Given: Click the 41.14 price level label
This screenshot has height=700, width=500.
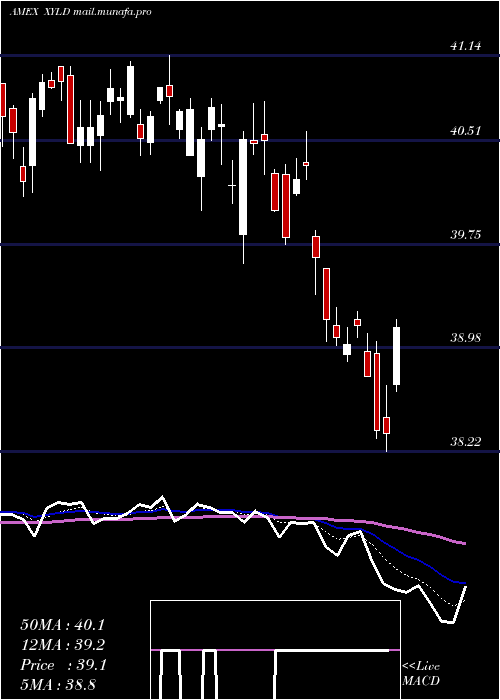Looking at the screenshot, I should [466, 45].
